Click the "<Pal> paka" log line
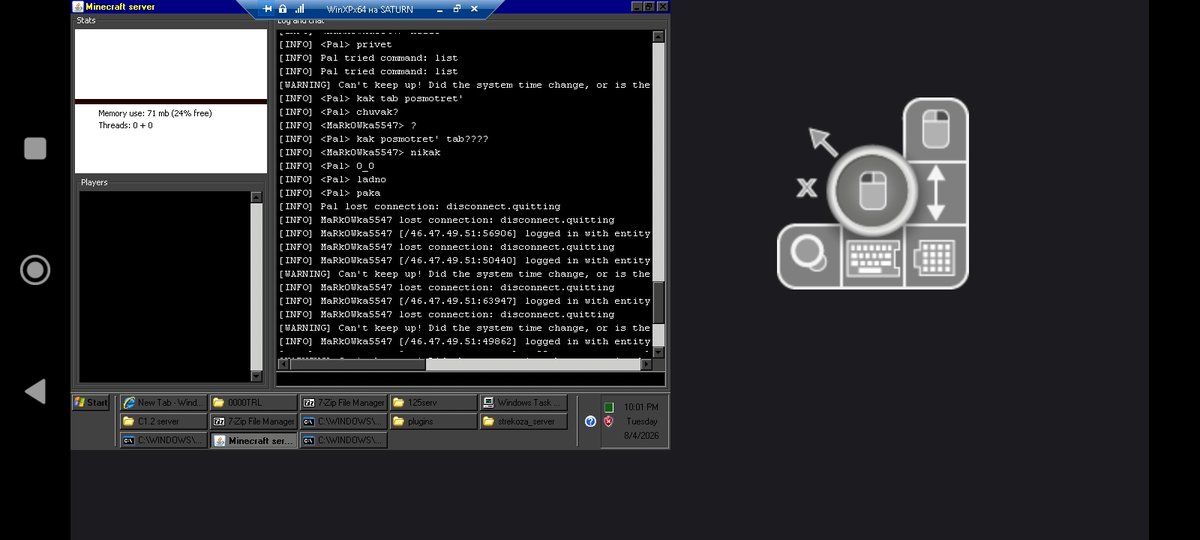 [x=330, y=193]
